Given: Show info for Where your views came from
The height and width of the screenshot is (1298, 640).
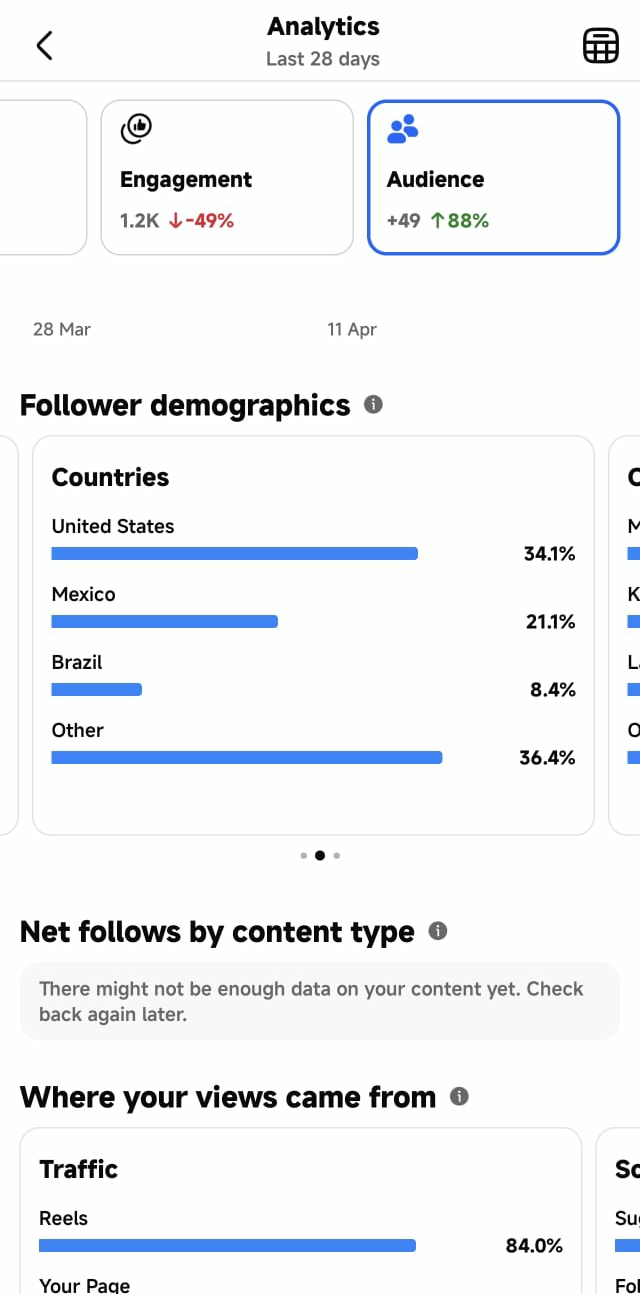Looking at the screenshot, I should [460, 1096].
